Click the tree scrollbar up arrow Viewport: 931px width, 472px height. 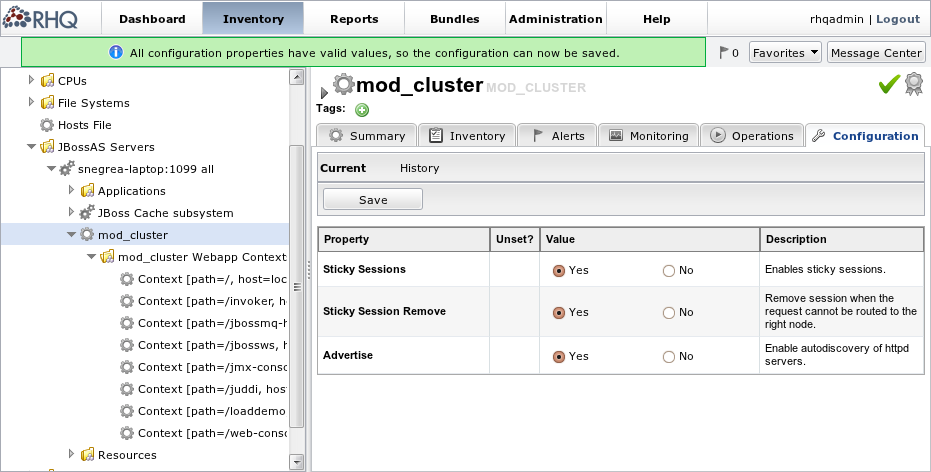[x=296, y=77]
